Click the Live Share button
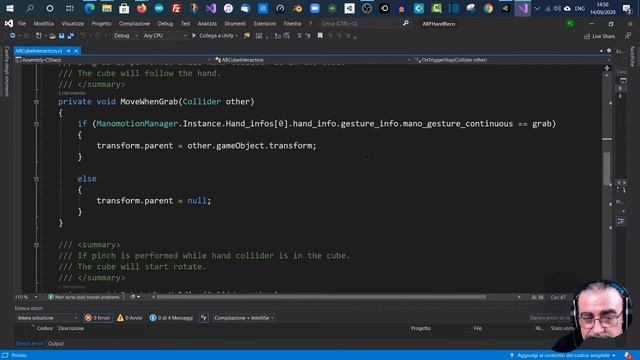 (599, 36)
